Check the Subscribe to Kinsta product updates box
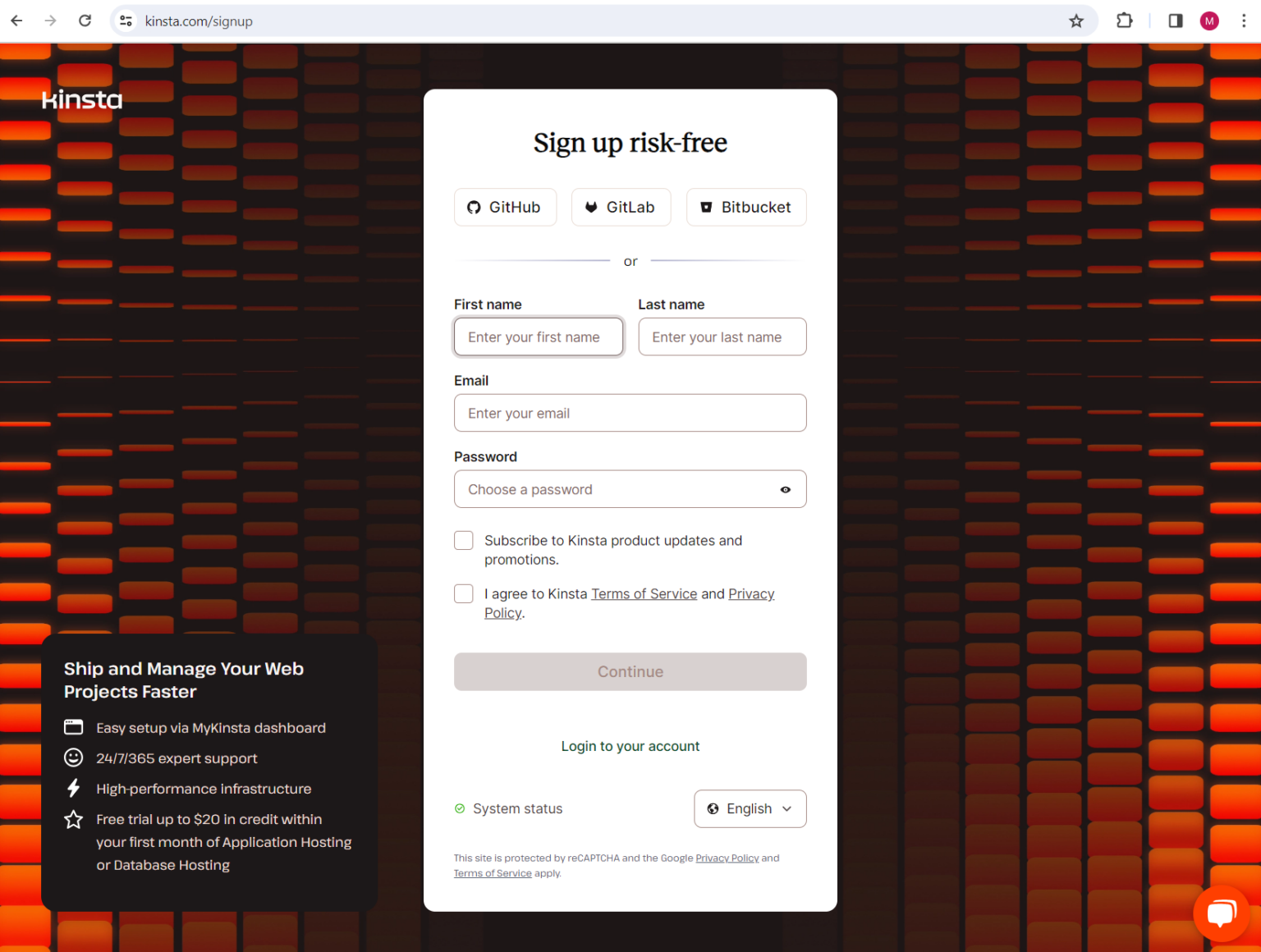The height and width of the screenshot is (952, 1261). [464, 540]
